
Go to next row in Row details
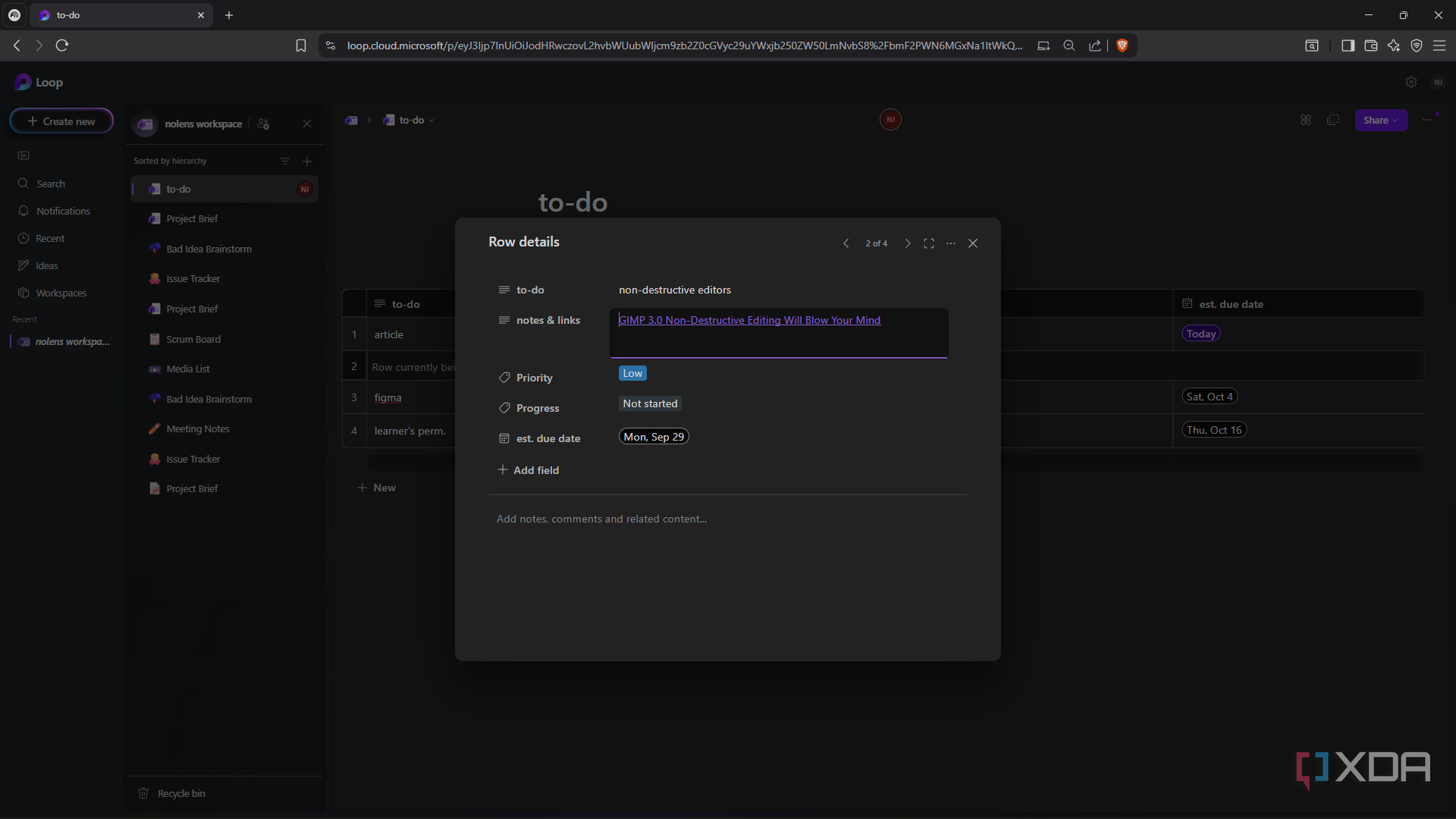(x=907, y=243)
